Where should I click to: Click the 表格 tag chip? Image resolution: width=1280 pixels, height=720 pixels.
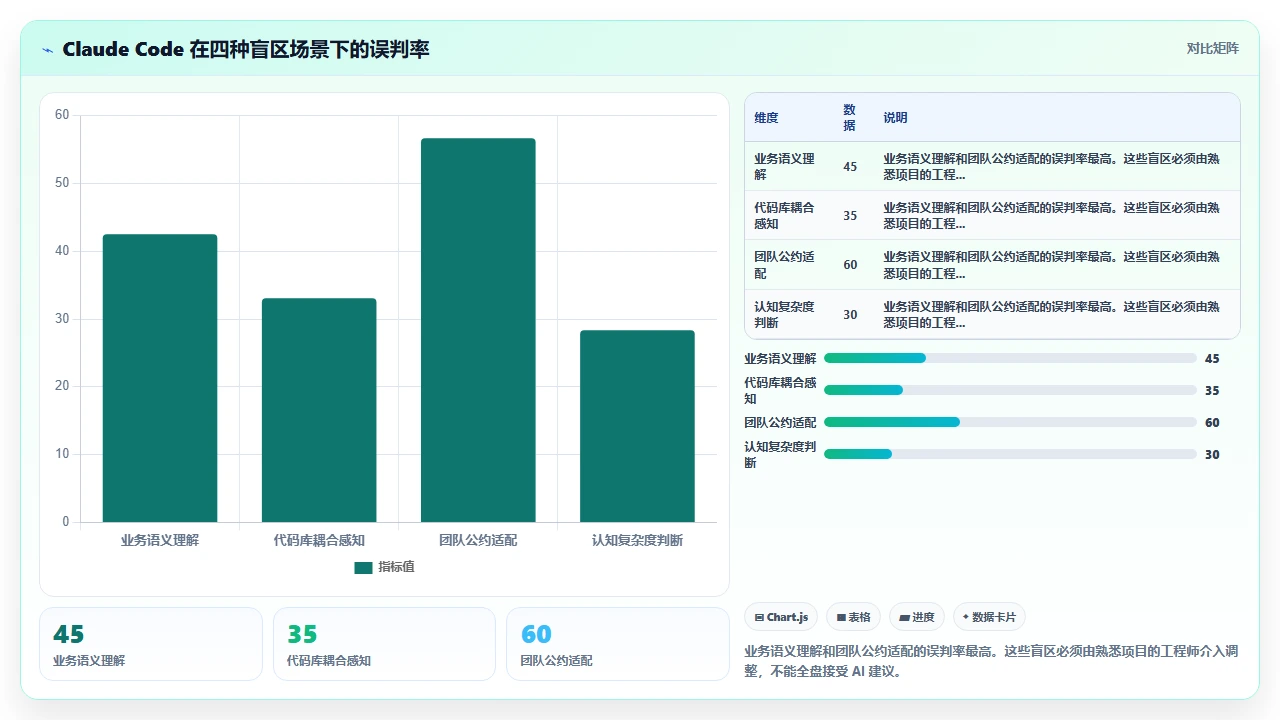click(853, 617)
